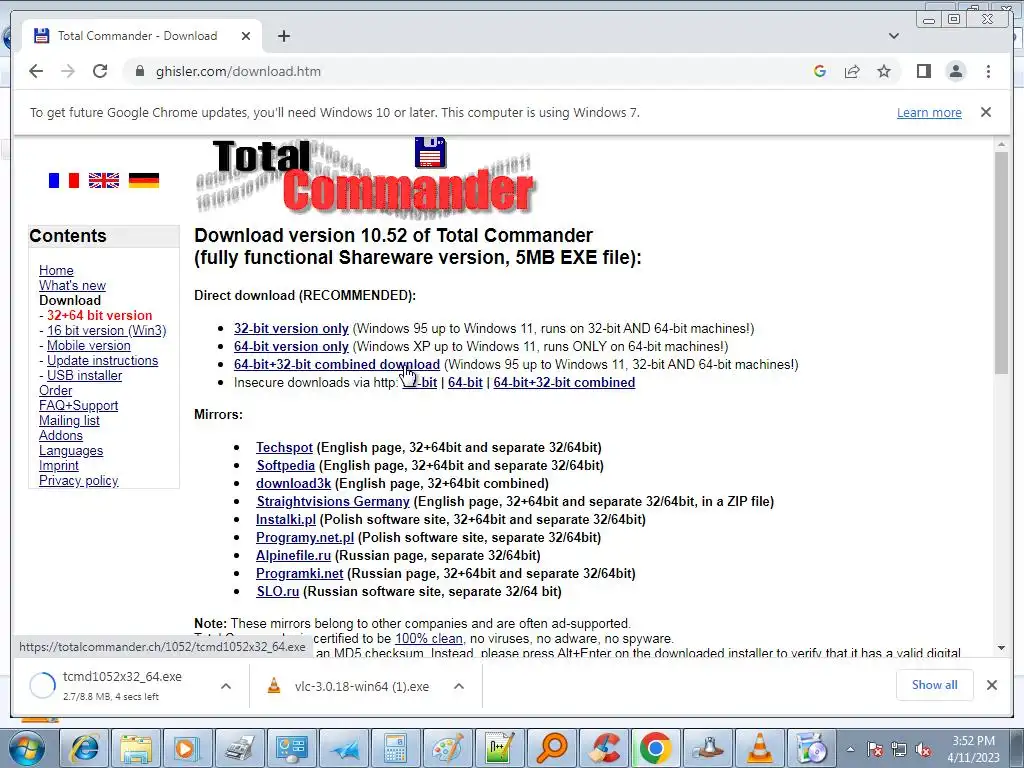This screenshot has width=1024, height=768.
Task: Open the Learn more link
Action: point(929,112)
